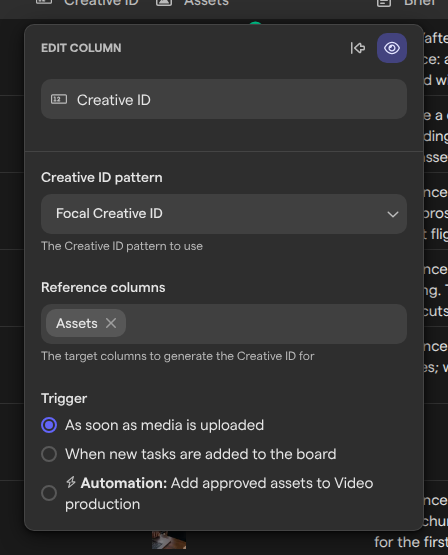Click 'The target columns to generate' helper text

(x=178, y=356)
